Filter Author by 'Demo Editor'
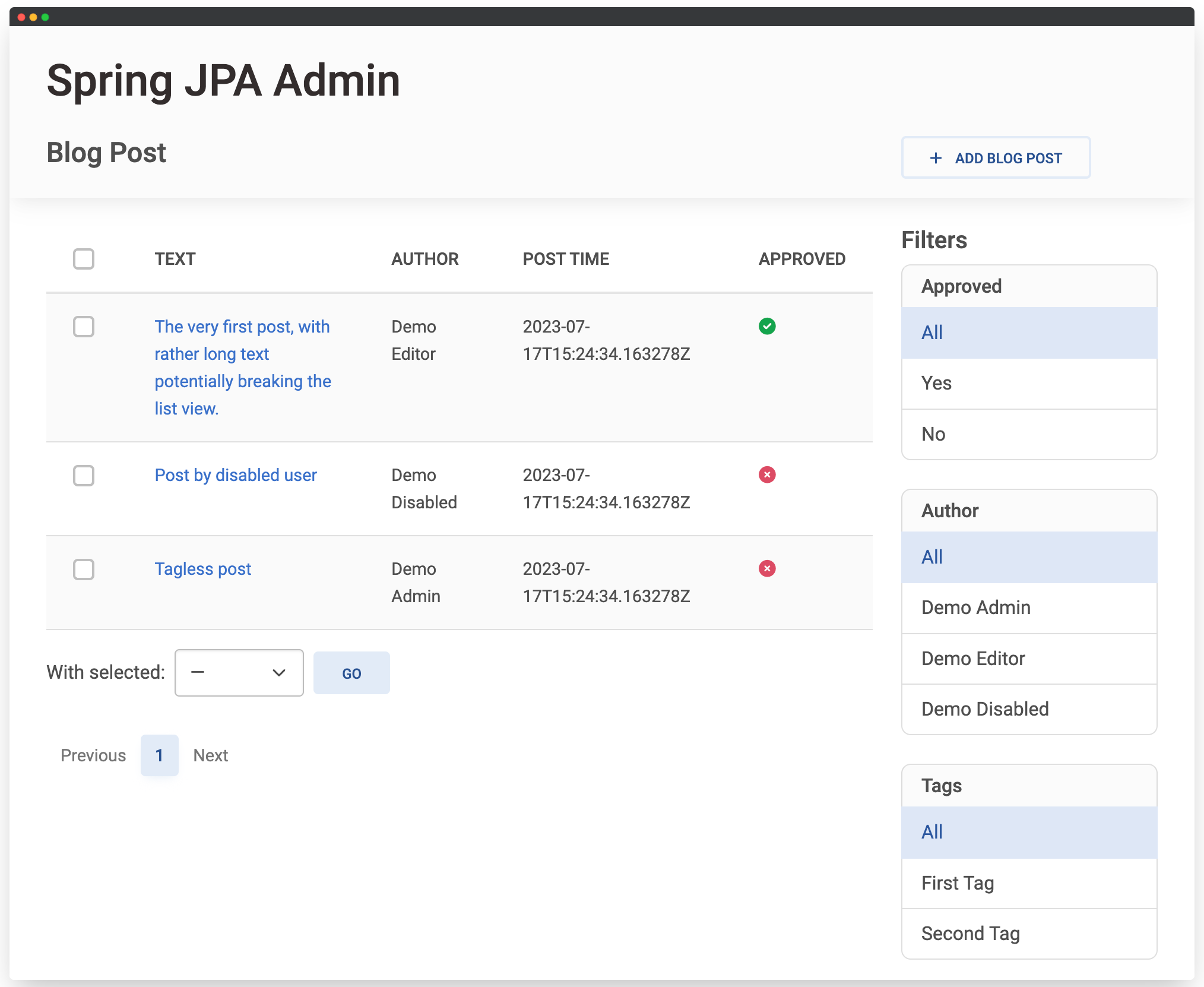Viewport: 1204px width, 987px height. [x=1029, y=659]
